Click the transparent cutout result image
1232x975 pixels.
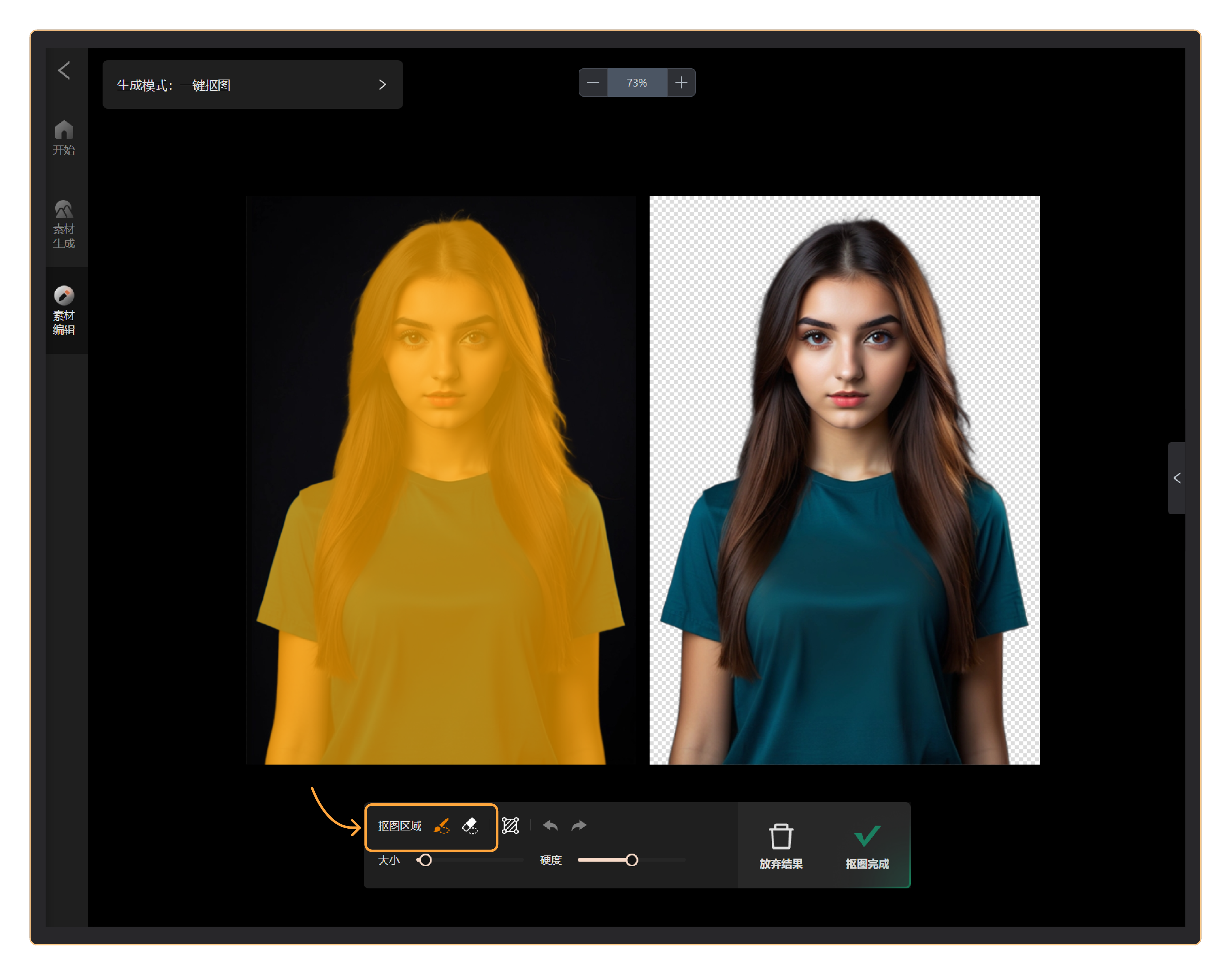click(x=844, y=480)
